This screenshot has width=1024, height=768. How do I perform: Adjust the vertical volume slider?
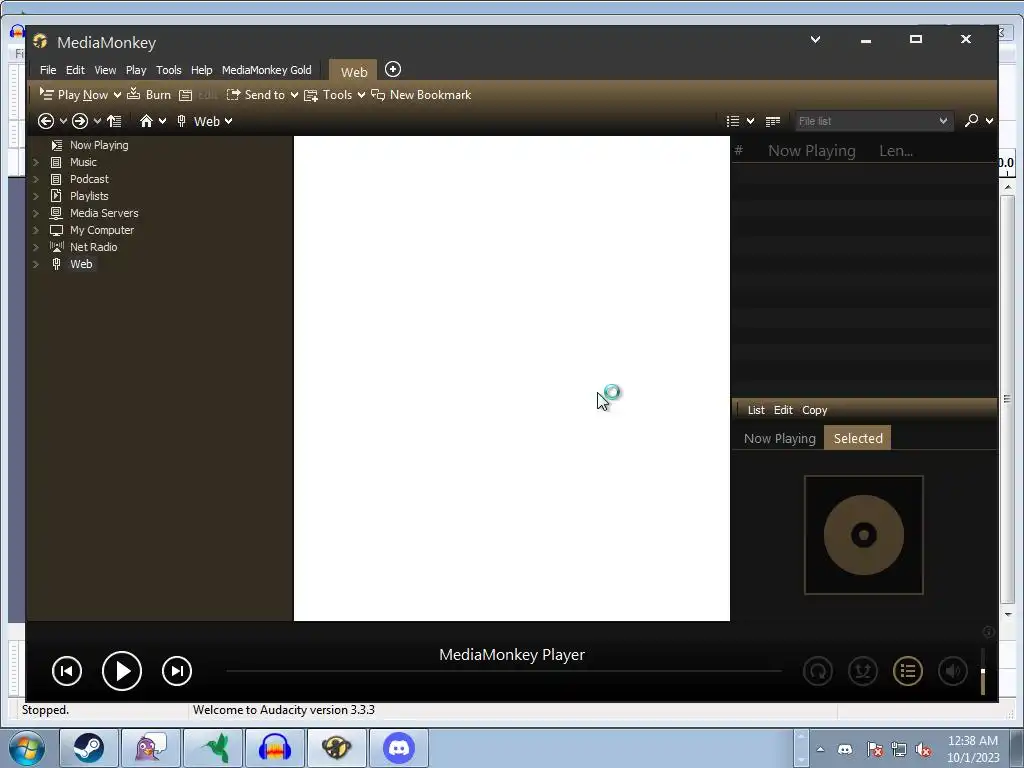point(983,671)
